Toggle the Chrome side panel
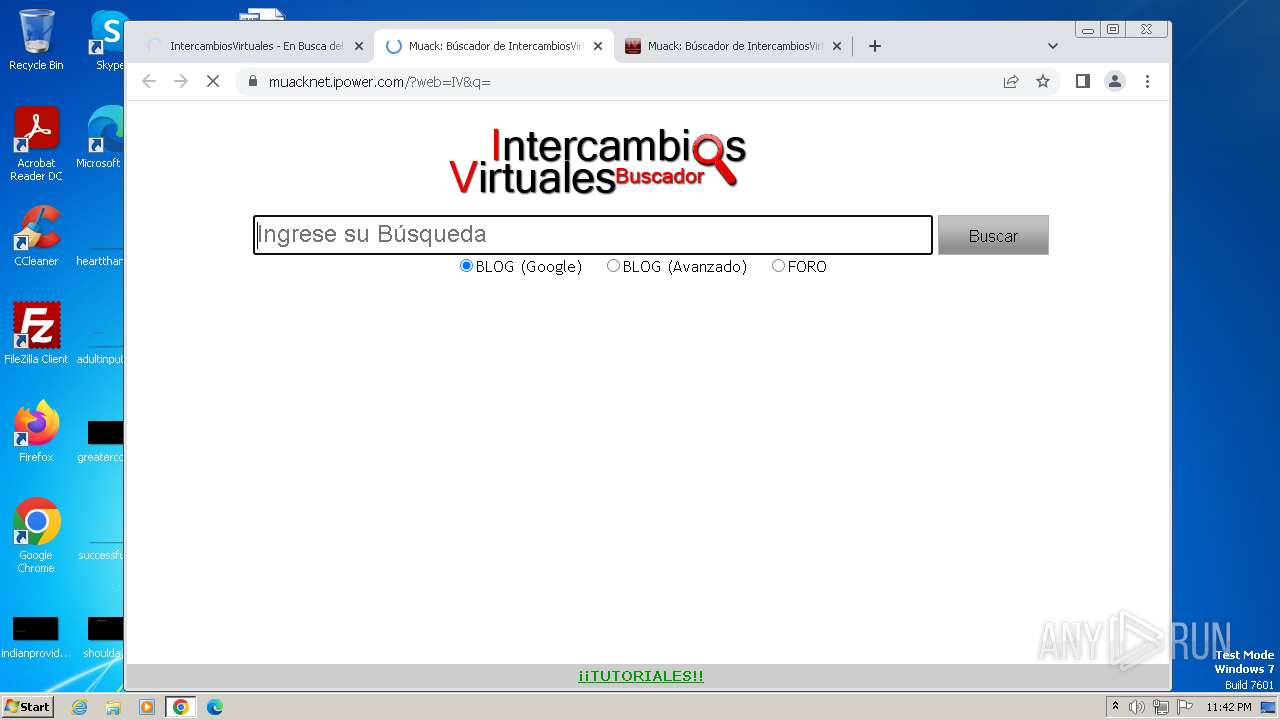Image resolution: width=1280 pixels, height=720 pixels. (1082, 81)
